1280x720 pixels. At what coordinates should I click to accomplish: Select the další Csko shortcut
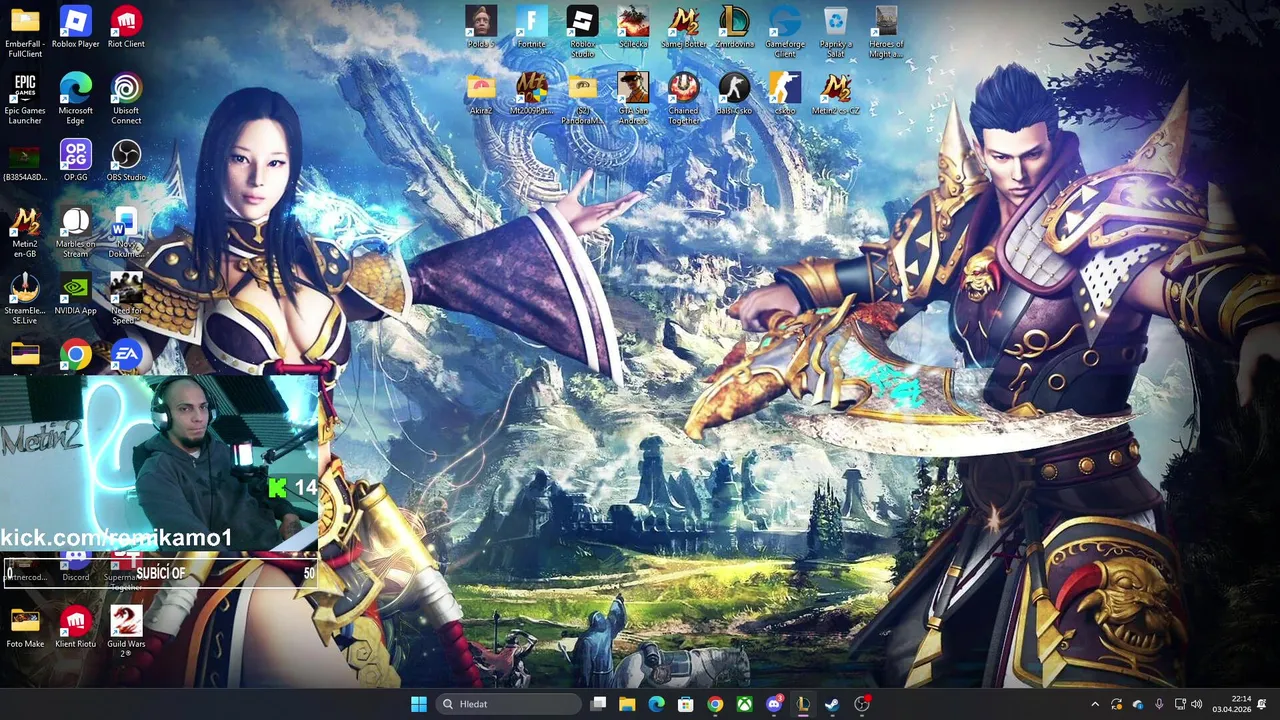[x=735, y=94]
